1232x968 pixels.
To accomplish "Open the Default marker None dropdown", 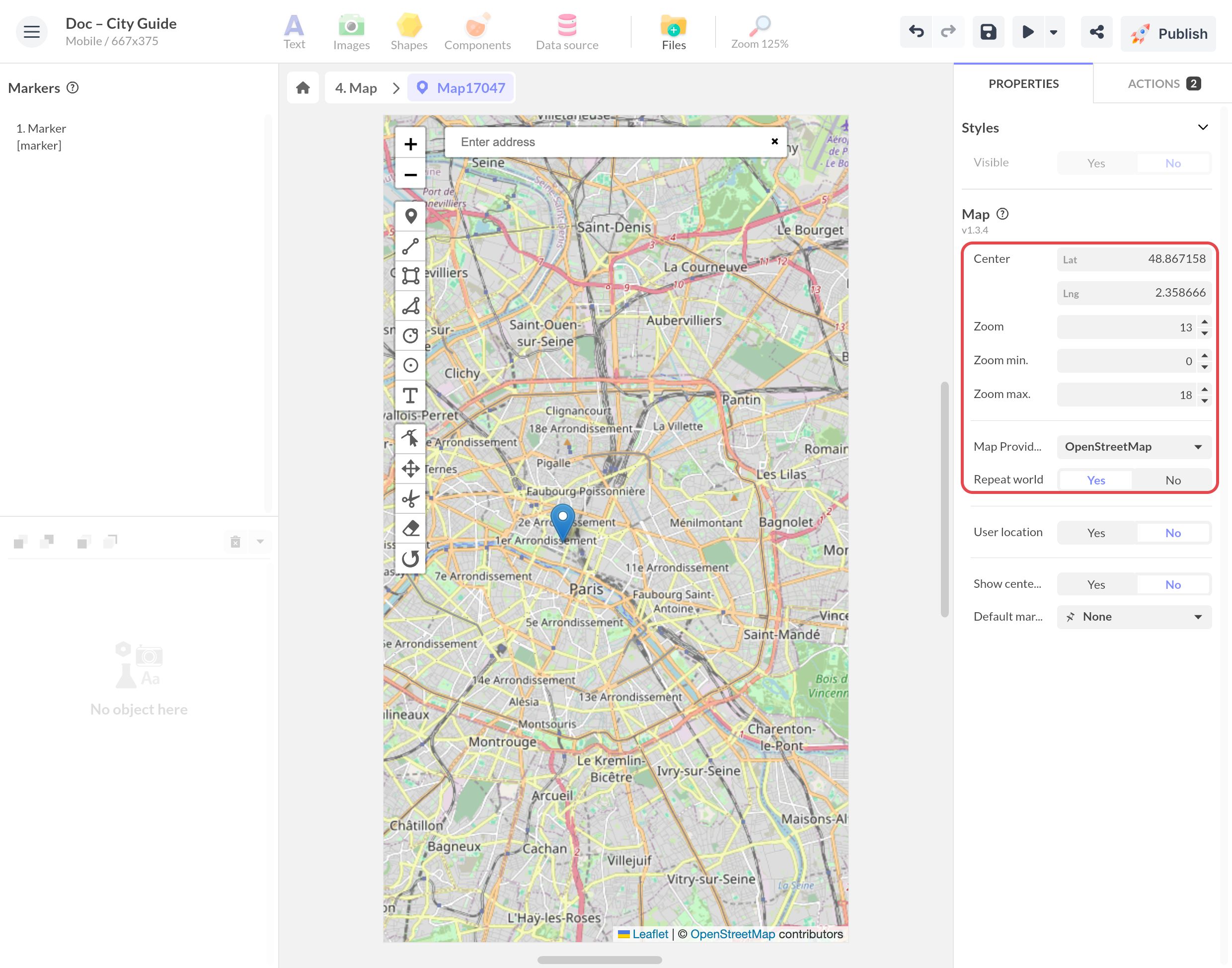I will [1134, 617].
